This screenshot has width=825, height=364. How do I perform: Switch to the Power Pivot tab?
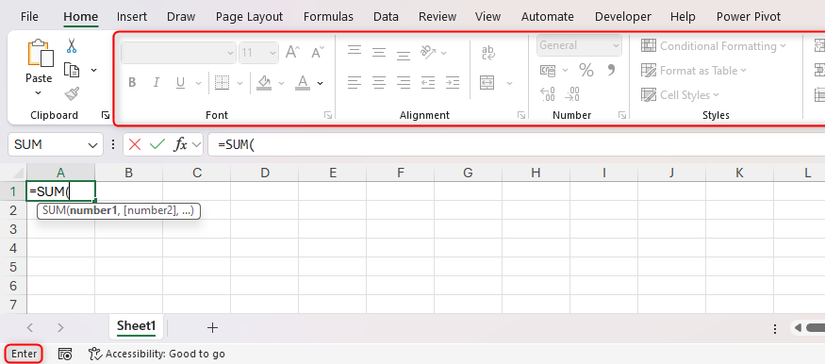click(748, 17)
